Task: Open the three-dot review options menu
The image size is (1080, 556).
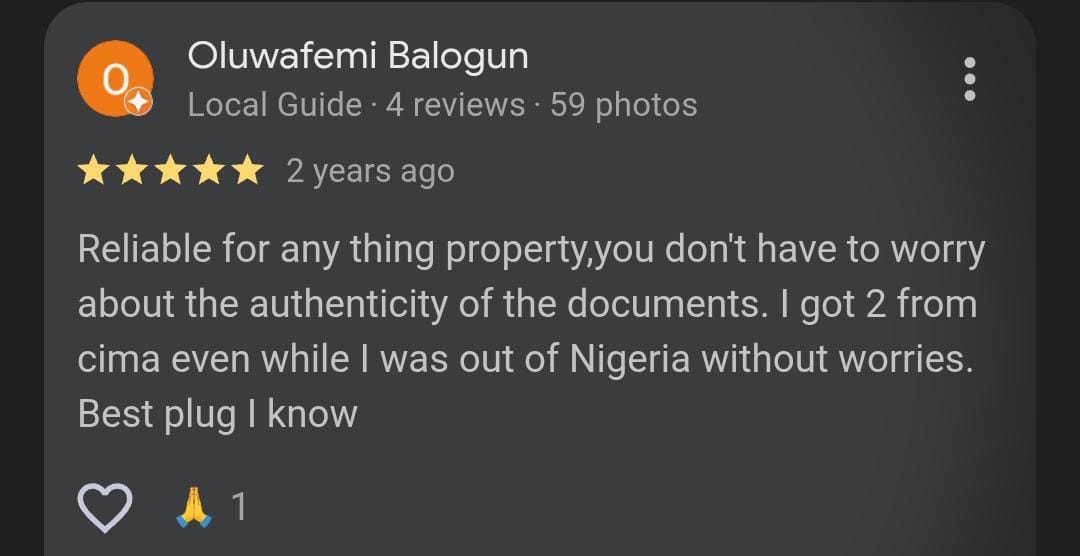Action: coord(970,79)
